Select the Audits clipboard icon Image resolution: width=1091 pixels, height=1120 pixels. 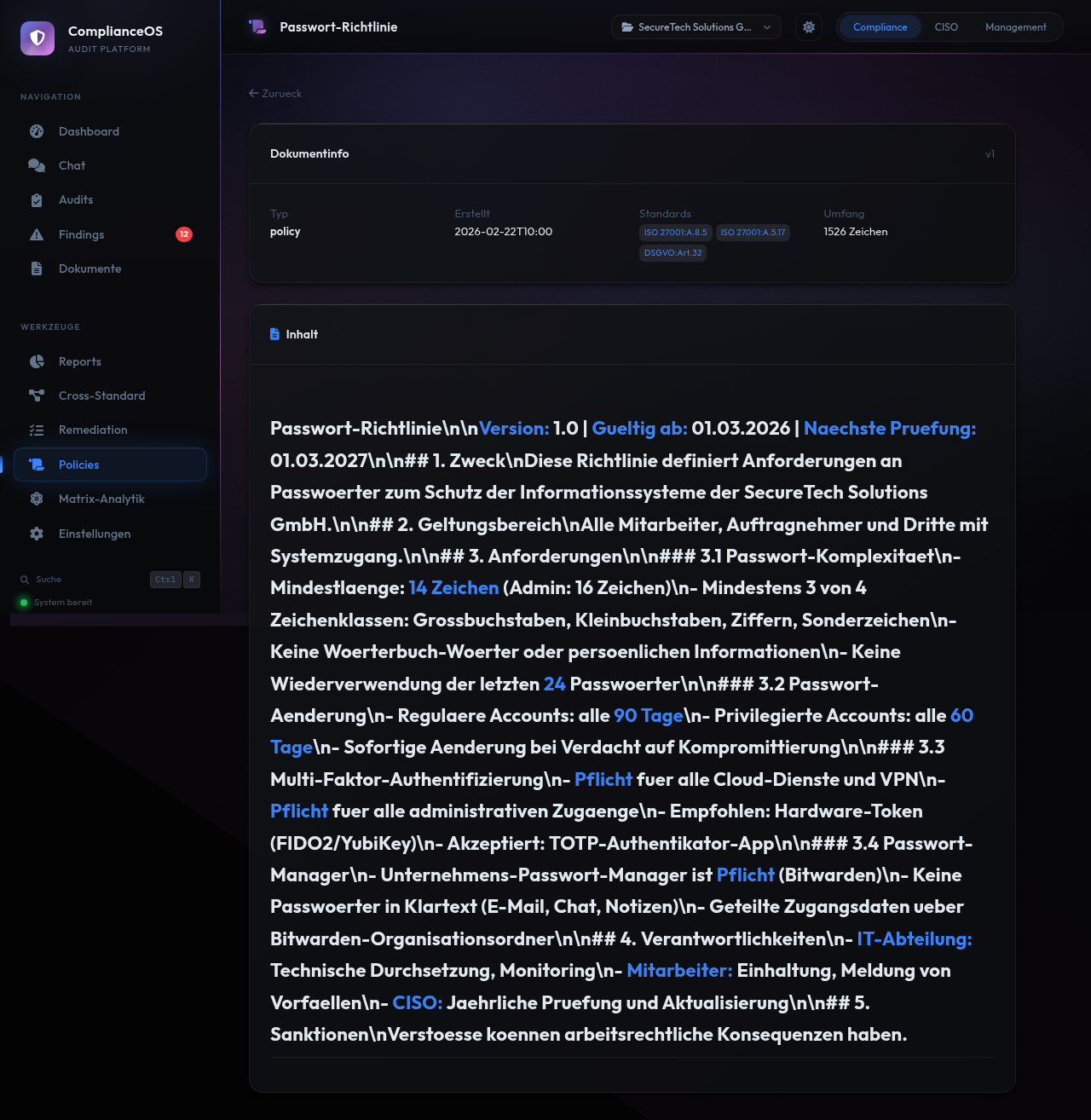click(37, 200)
